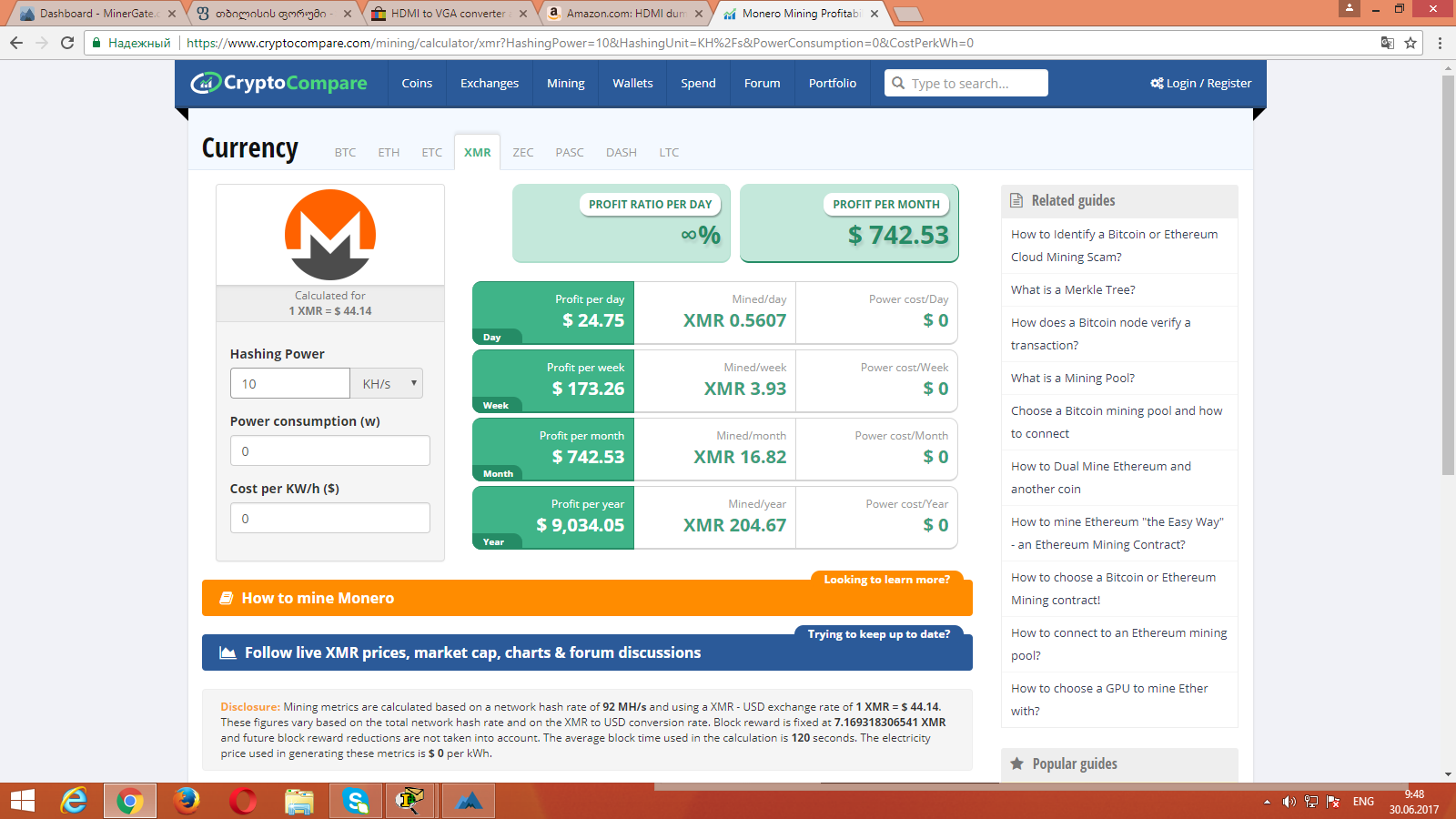Close the Amazon.com HDMI tab
This screenshot has height=819, width=1456.
(x=699, y=14)
